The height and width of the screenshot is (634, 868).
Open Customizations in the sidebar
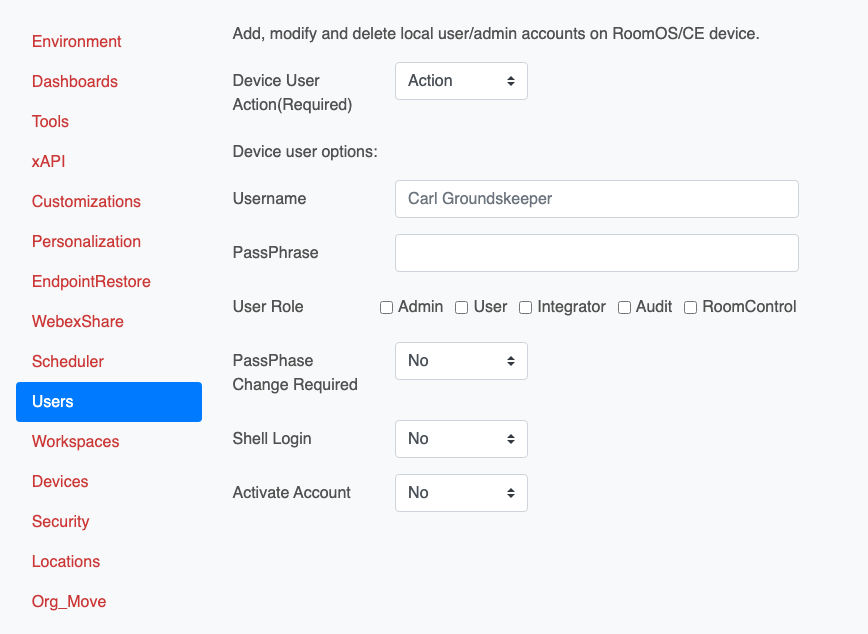pos(86,202)
